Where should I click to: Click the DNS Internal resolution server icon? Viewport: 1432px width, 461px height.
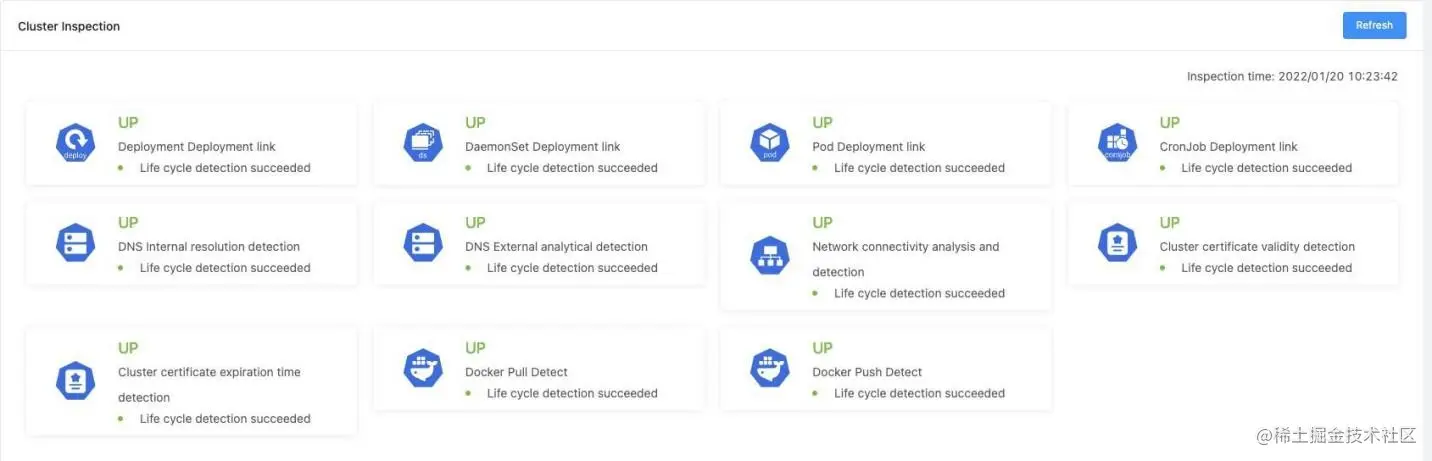coord(75,243)
